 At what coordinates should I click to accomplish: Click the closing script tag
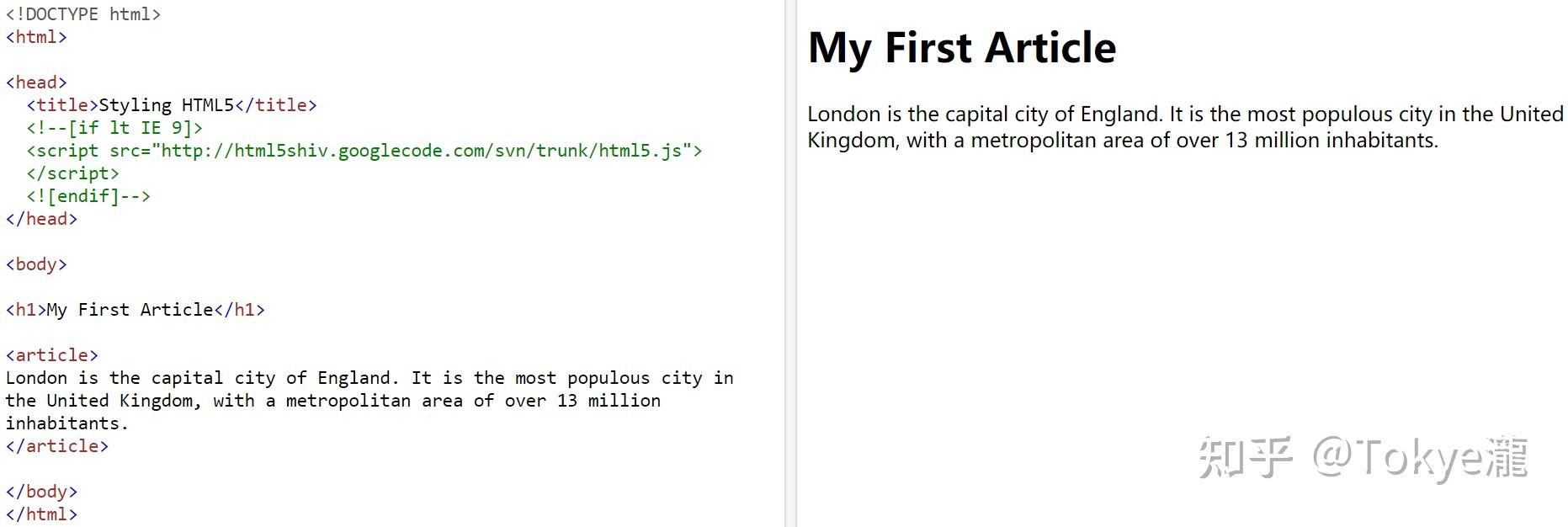click(73, 173)
